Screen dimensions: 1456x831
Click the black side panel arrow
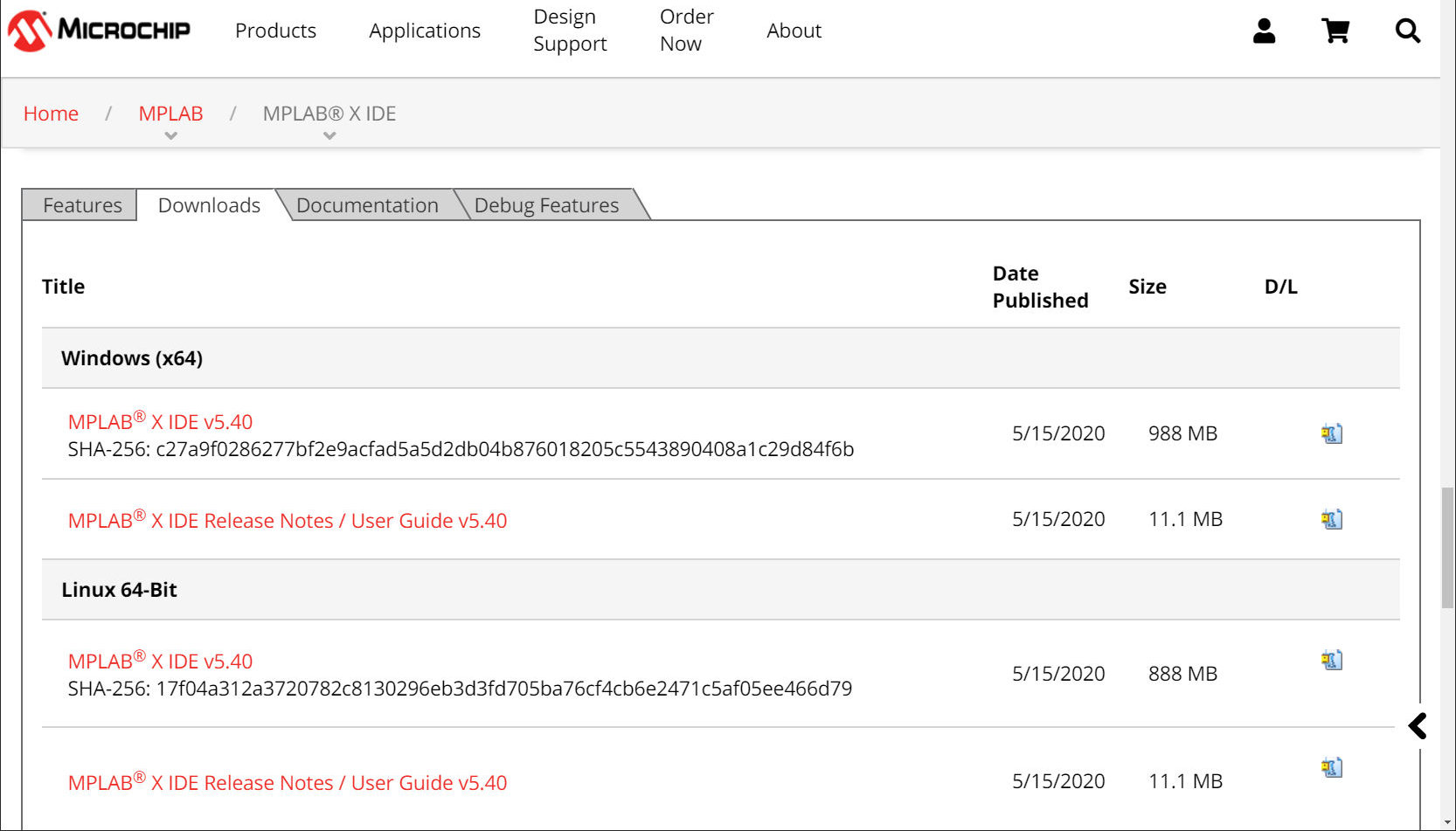coord(1418,725)
